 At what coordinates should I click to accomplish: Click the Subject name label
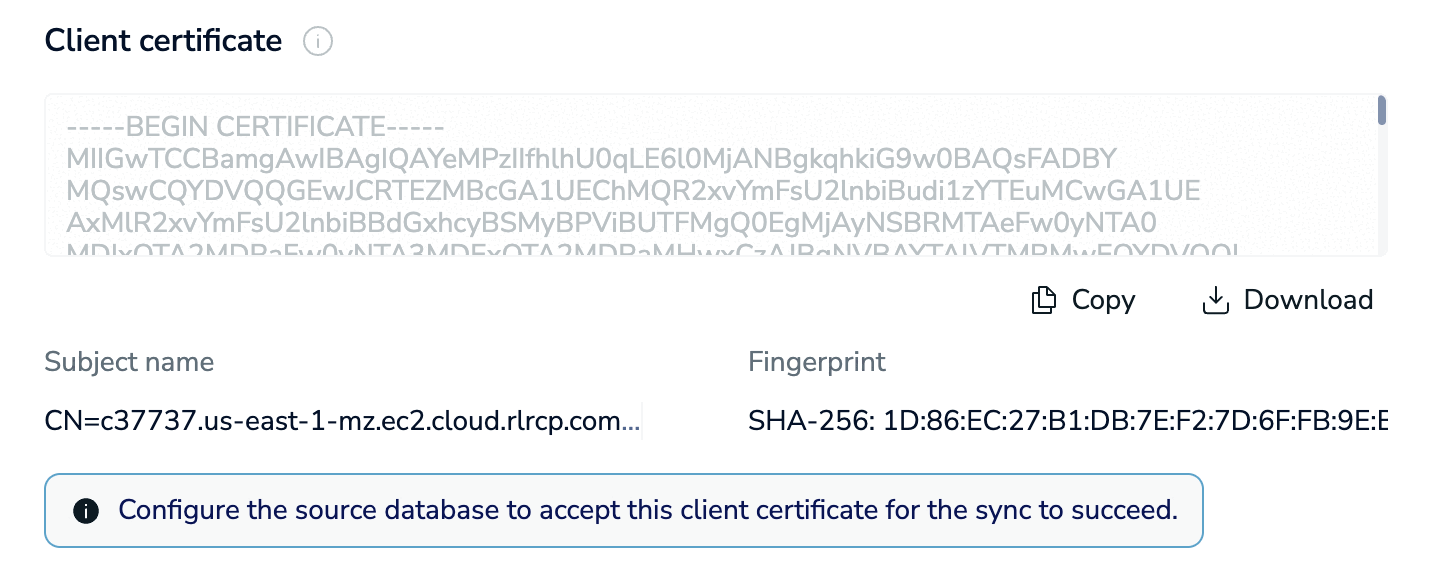coord(129,361)
